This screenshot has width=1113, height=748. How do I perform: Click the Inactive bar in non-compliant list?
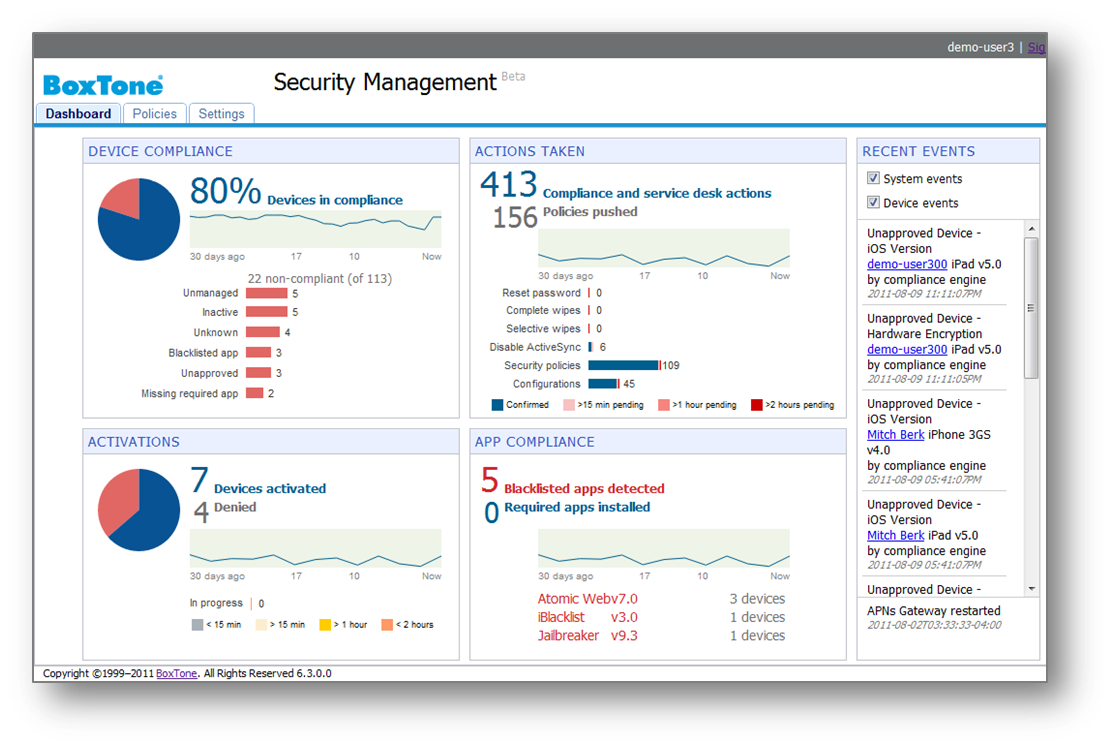pyautogui.click(x=267, y=312)
